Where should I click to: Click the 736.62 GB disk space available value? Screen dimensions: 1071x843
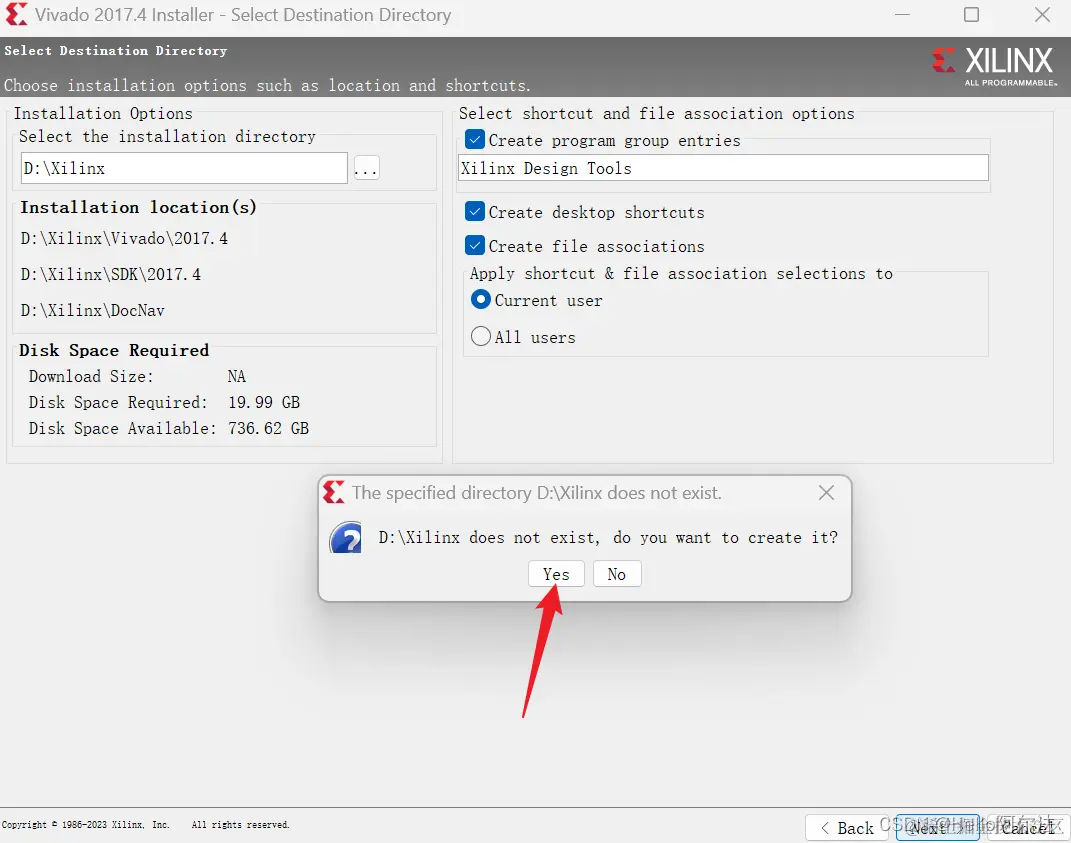click(x=268, y=428)
